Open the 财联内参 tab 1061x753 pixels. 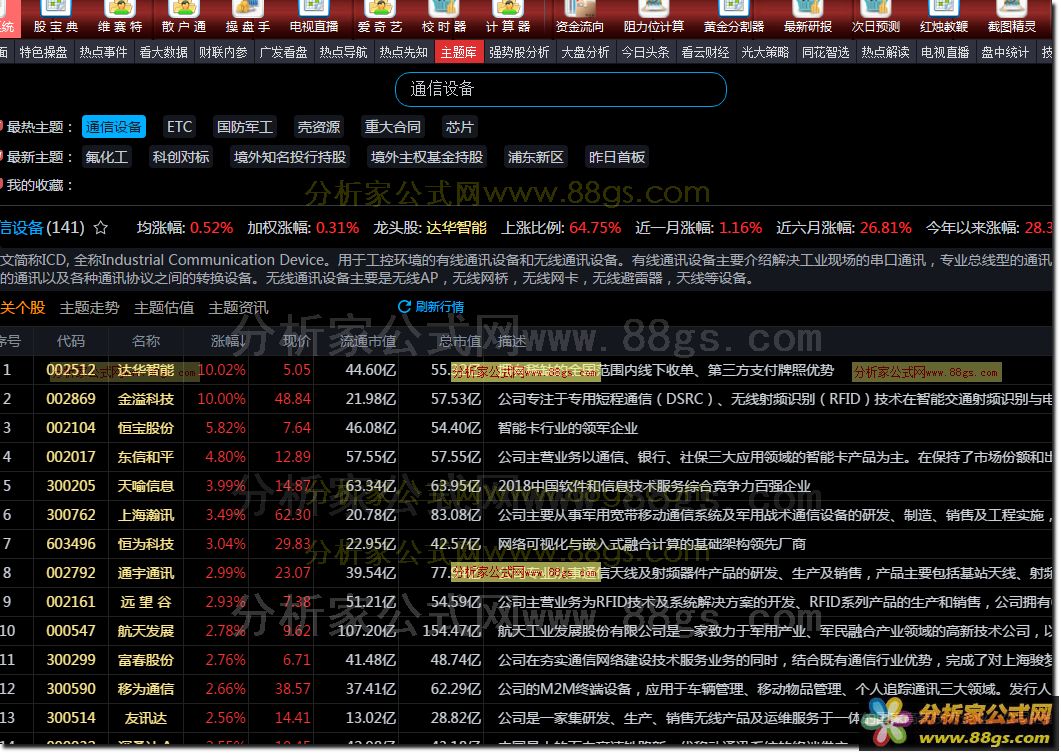(x=223, y=52)
